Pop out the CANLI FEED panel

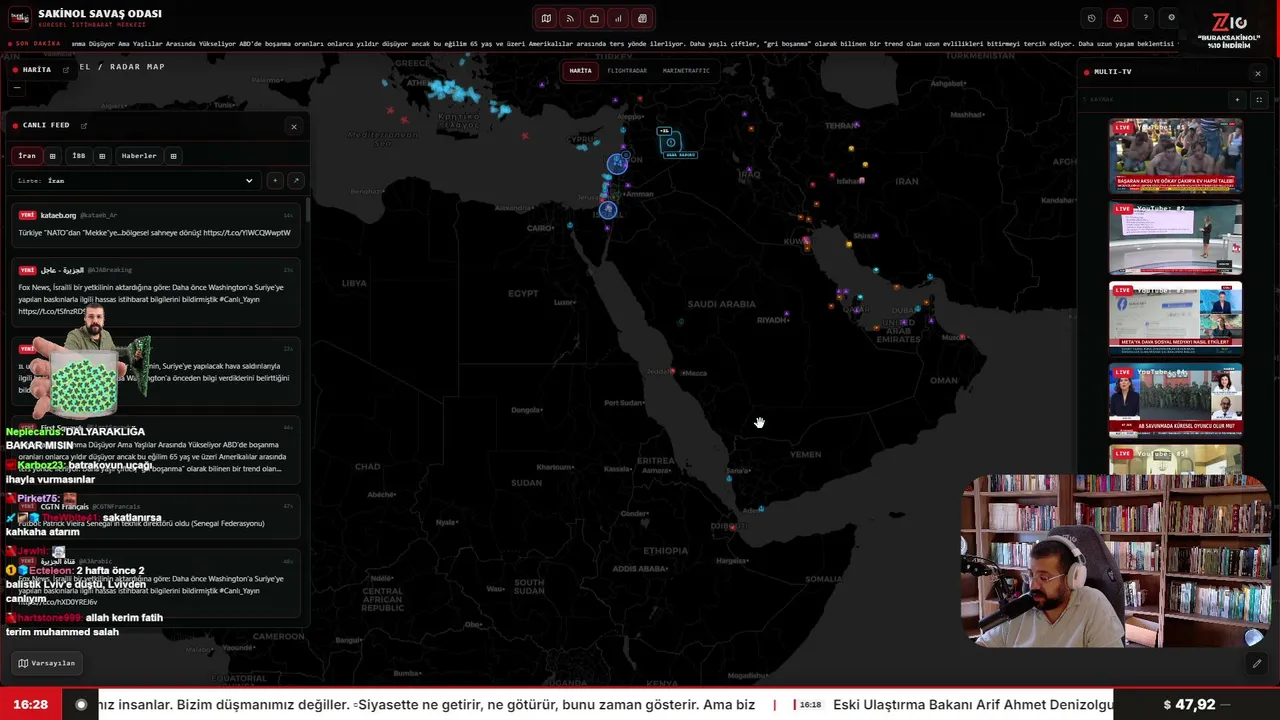(x=84, y=126)
